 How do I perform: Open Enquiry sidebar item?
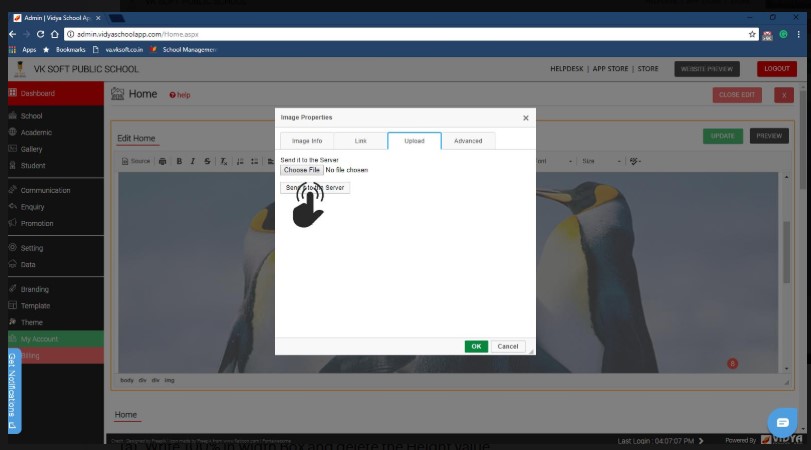[x=56, y=207]
